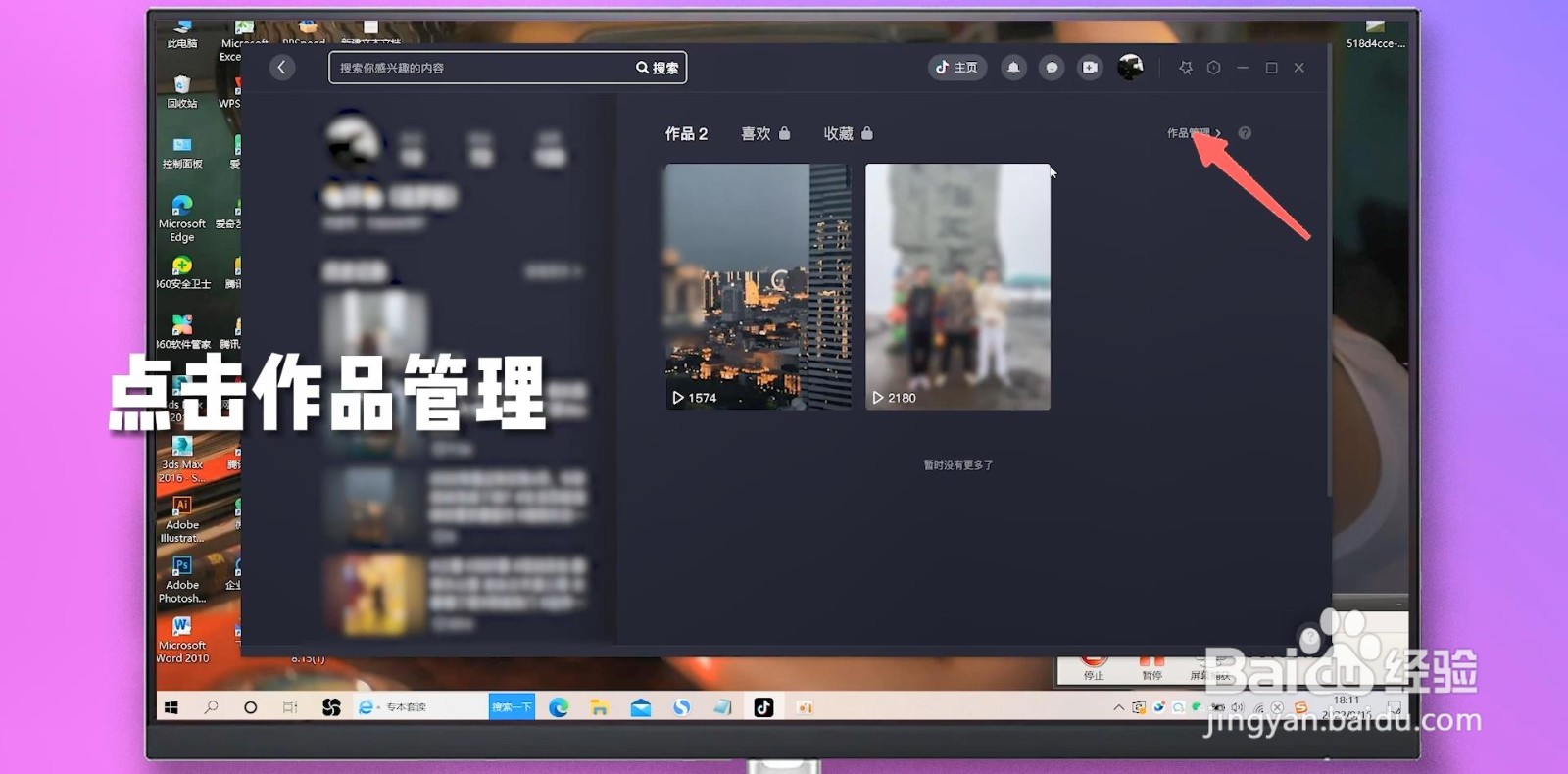
Task: Go back with the Douyin back arrow
Action: (x=282, y=68)
